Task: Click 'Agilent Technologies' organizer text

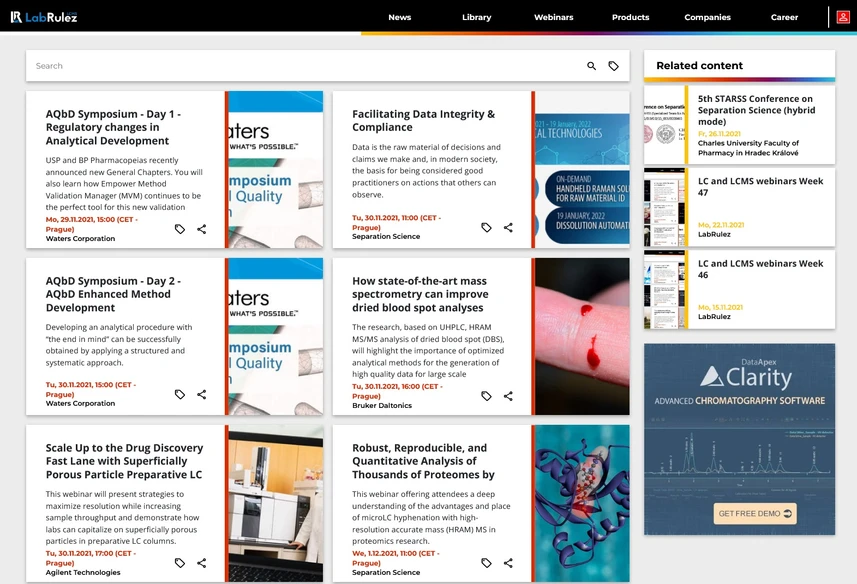Action: tap(83, 573)
